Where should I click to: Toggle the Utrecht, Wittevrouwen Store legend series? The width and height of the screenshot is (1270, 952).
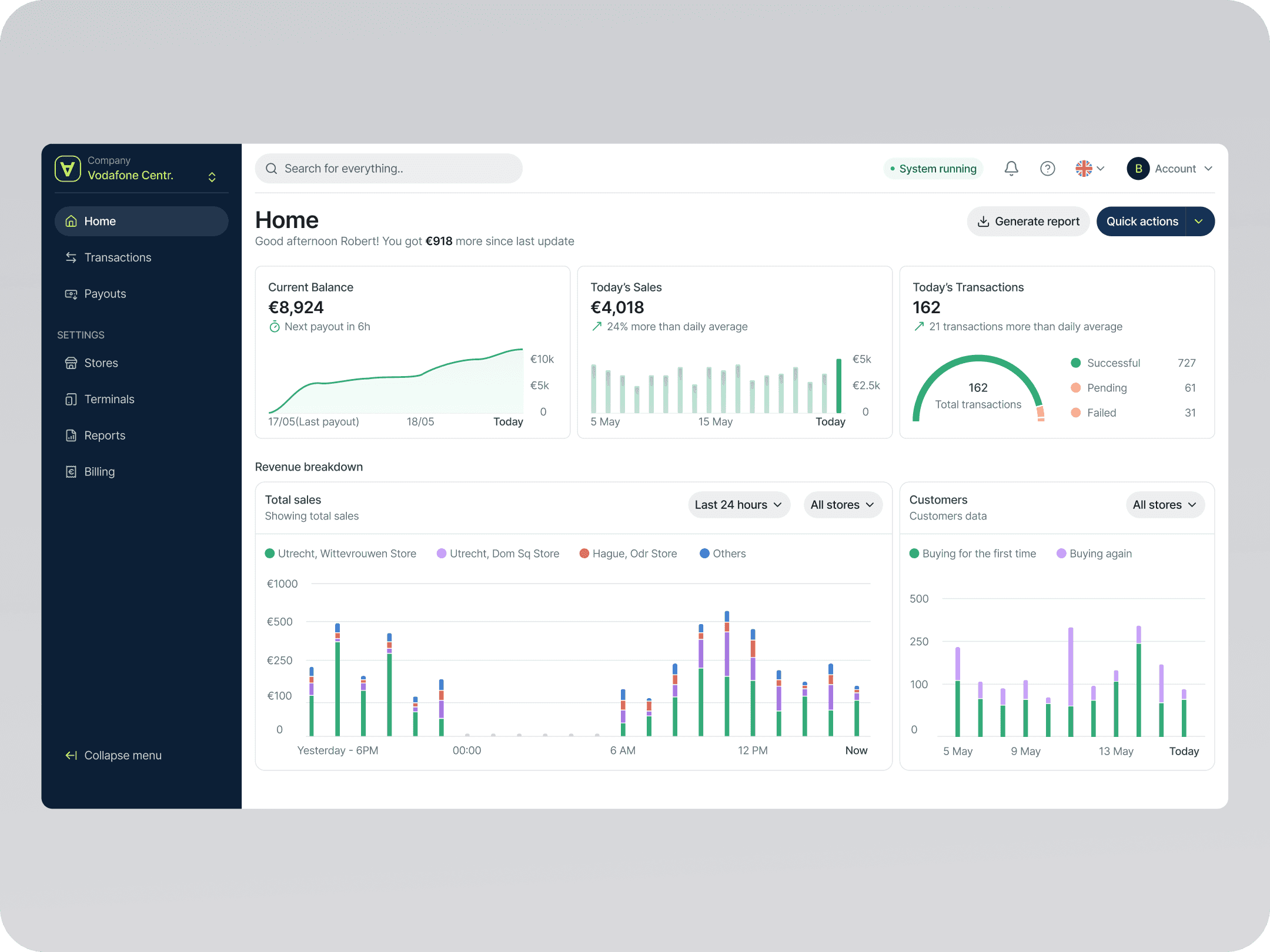coord(340,554)
